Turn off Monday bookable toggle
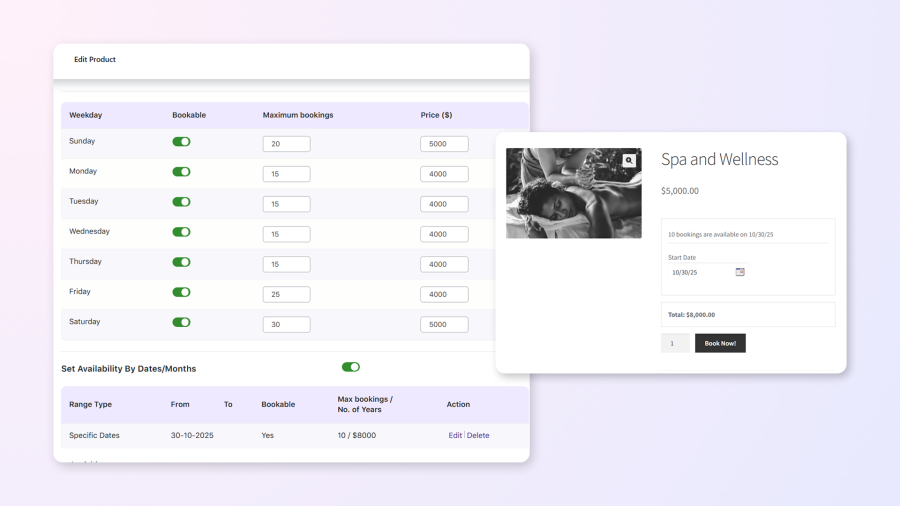 (x=181, y=172)
